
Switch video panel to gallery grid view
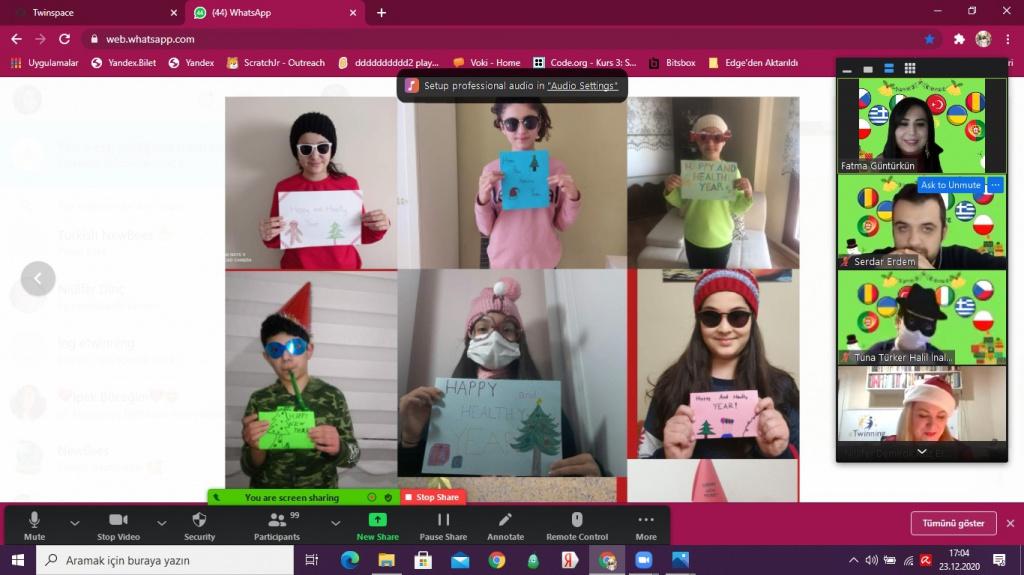tap(909, 68)
